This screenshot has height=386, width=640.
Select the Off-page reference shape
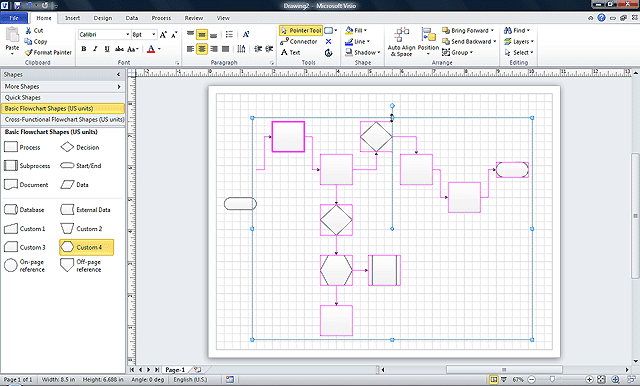pos(81,266)
